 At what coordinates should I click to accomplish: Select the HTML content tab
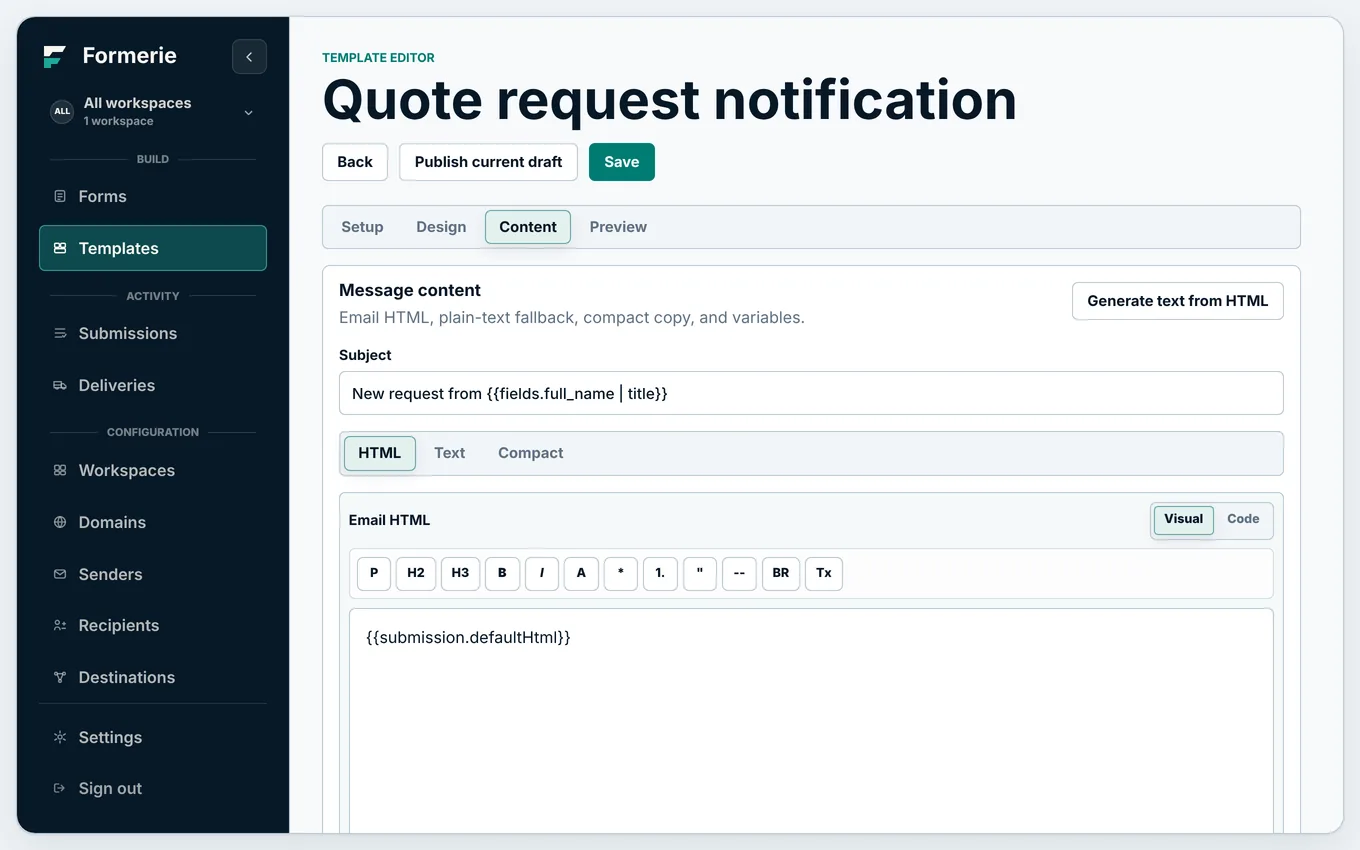point(380,453)
